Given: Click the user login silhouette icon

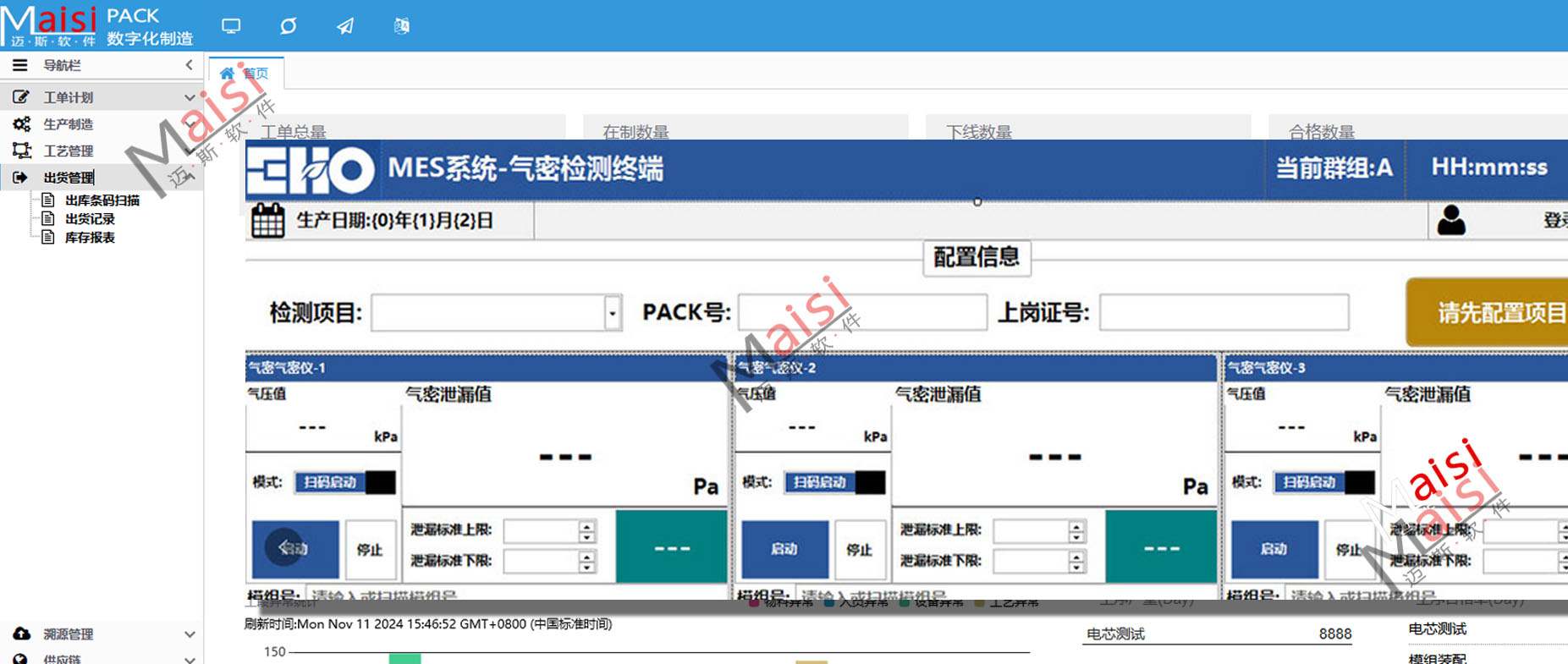Looking at the screenshot, I should click(1451, 221).
